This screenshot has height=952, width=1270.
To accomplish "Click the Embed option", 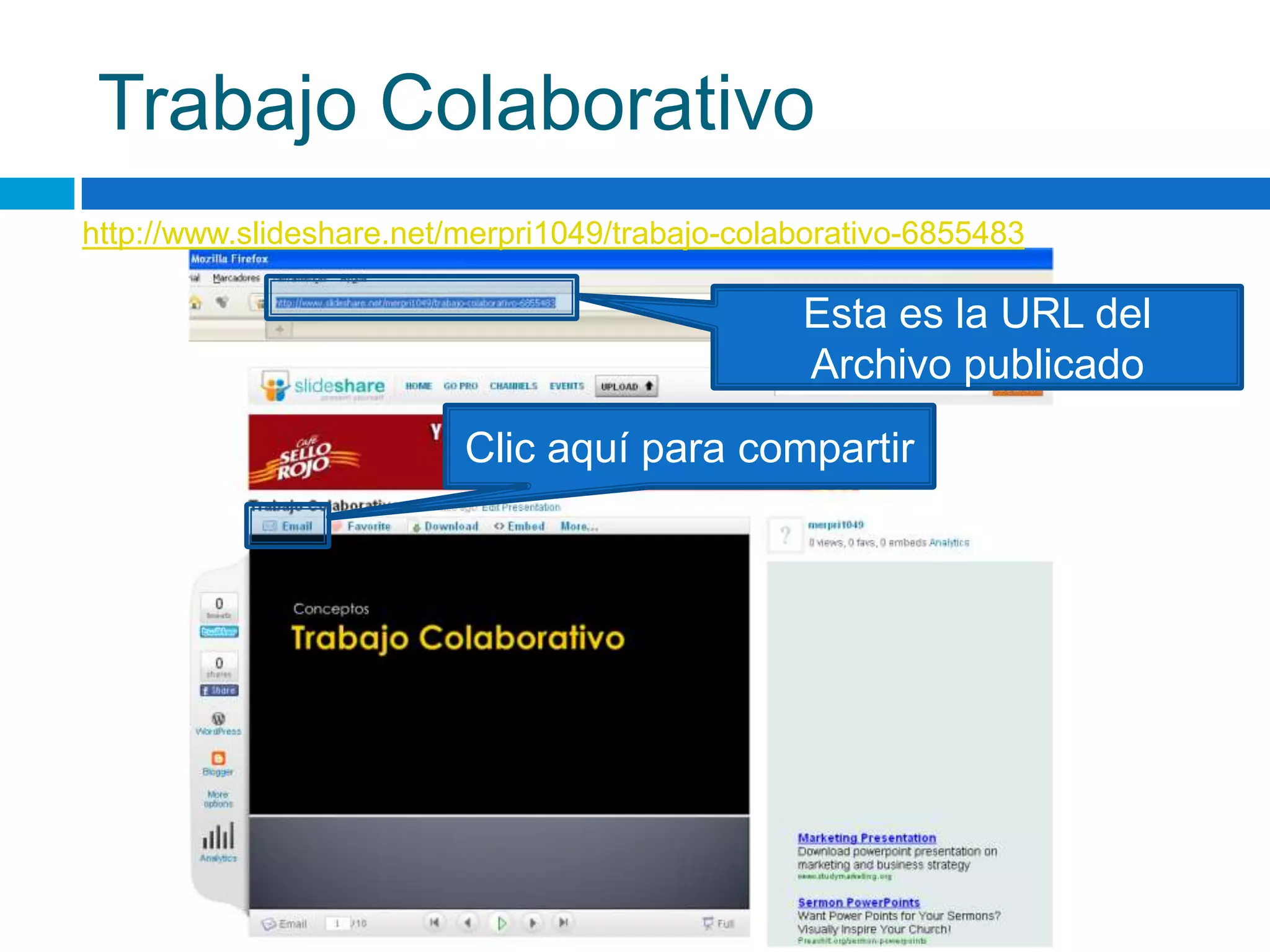I will click(x=519, y=526).
